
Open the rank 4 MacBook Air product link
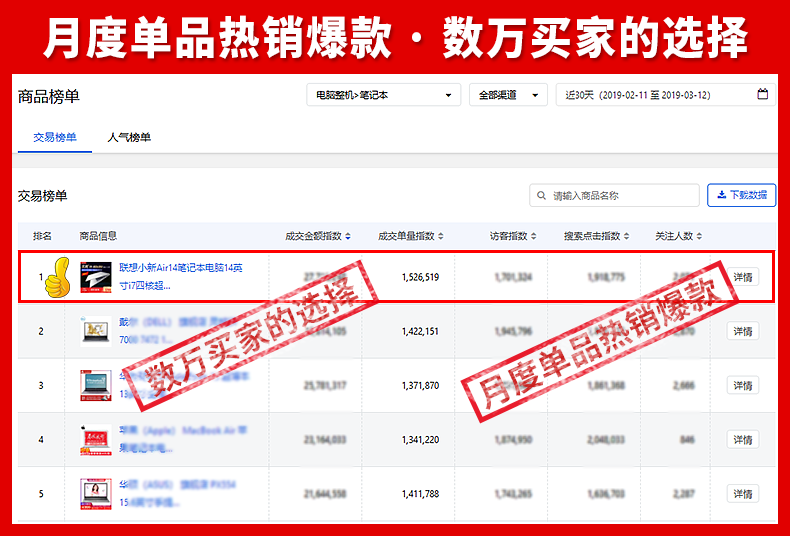pos(183,439)
